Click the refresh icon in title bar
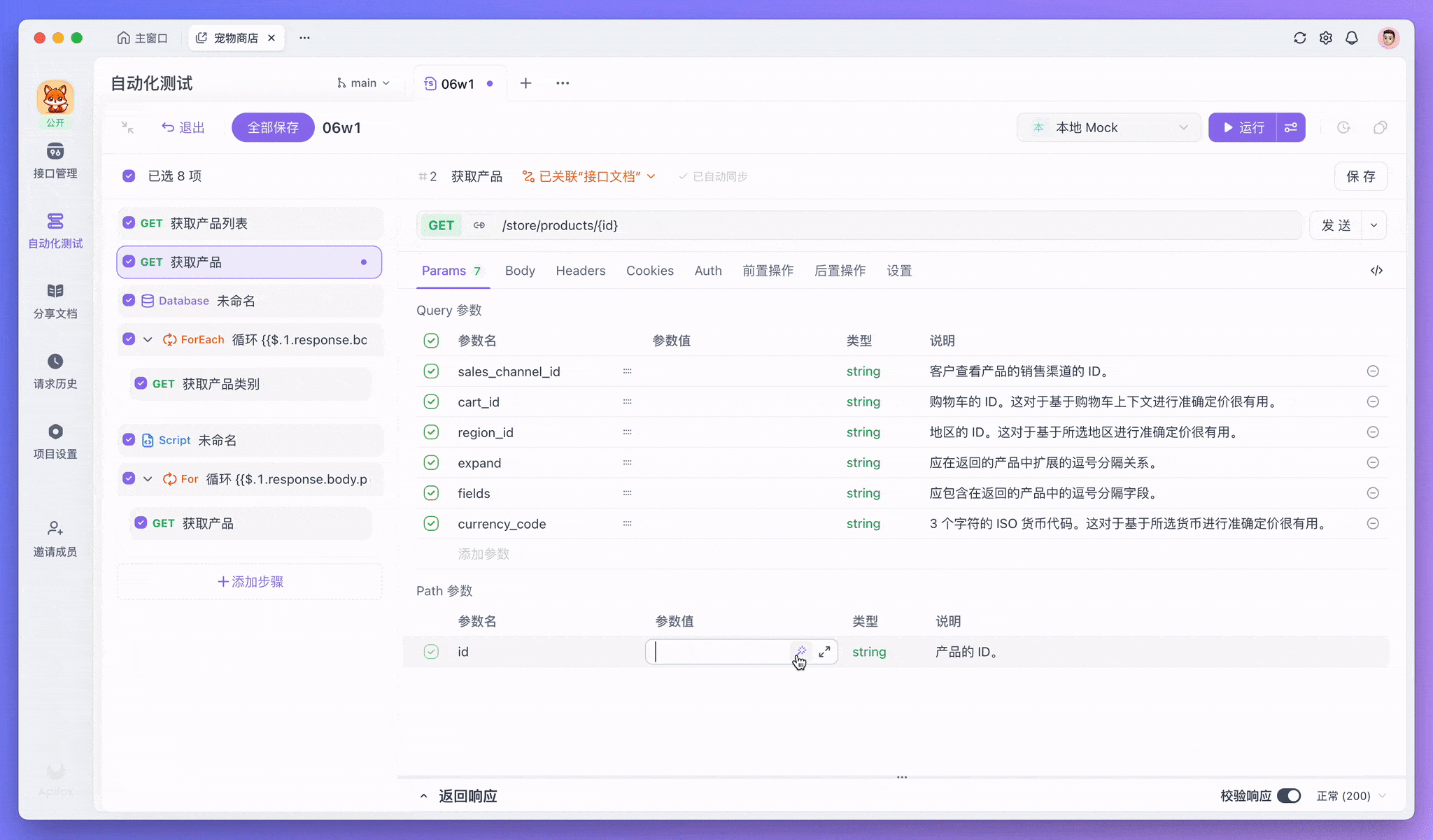 (1299, 38)
